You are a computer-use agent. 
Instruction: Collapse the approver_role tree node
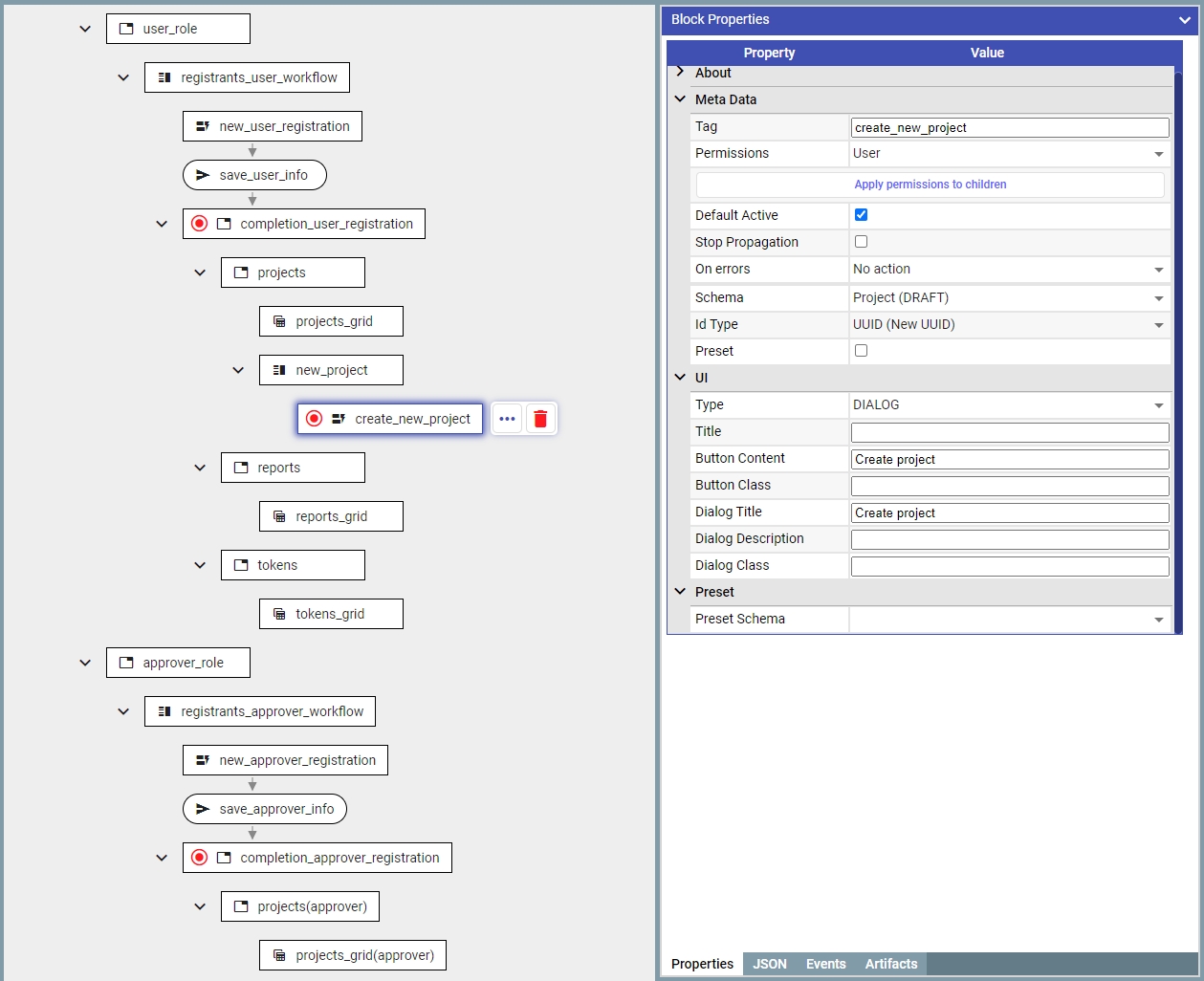coord(85,663)
